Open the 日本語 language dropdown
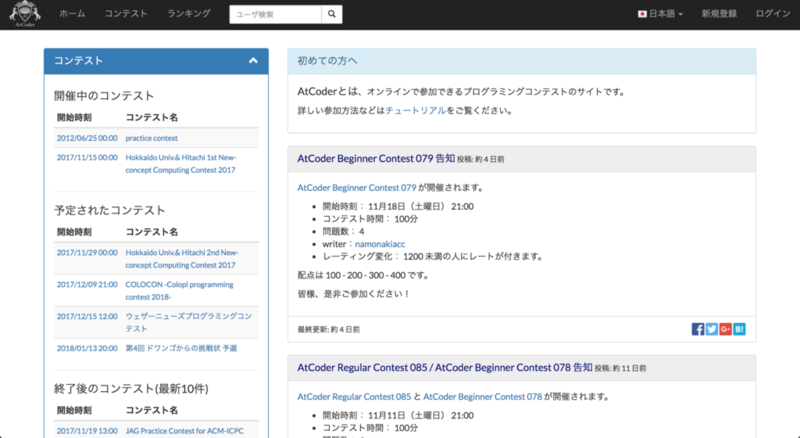The height and width of the screenshot is (438, 800). tap(660, 14)
